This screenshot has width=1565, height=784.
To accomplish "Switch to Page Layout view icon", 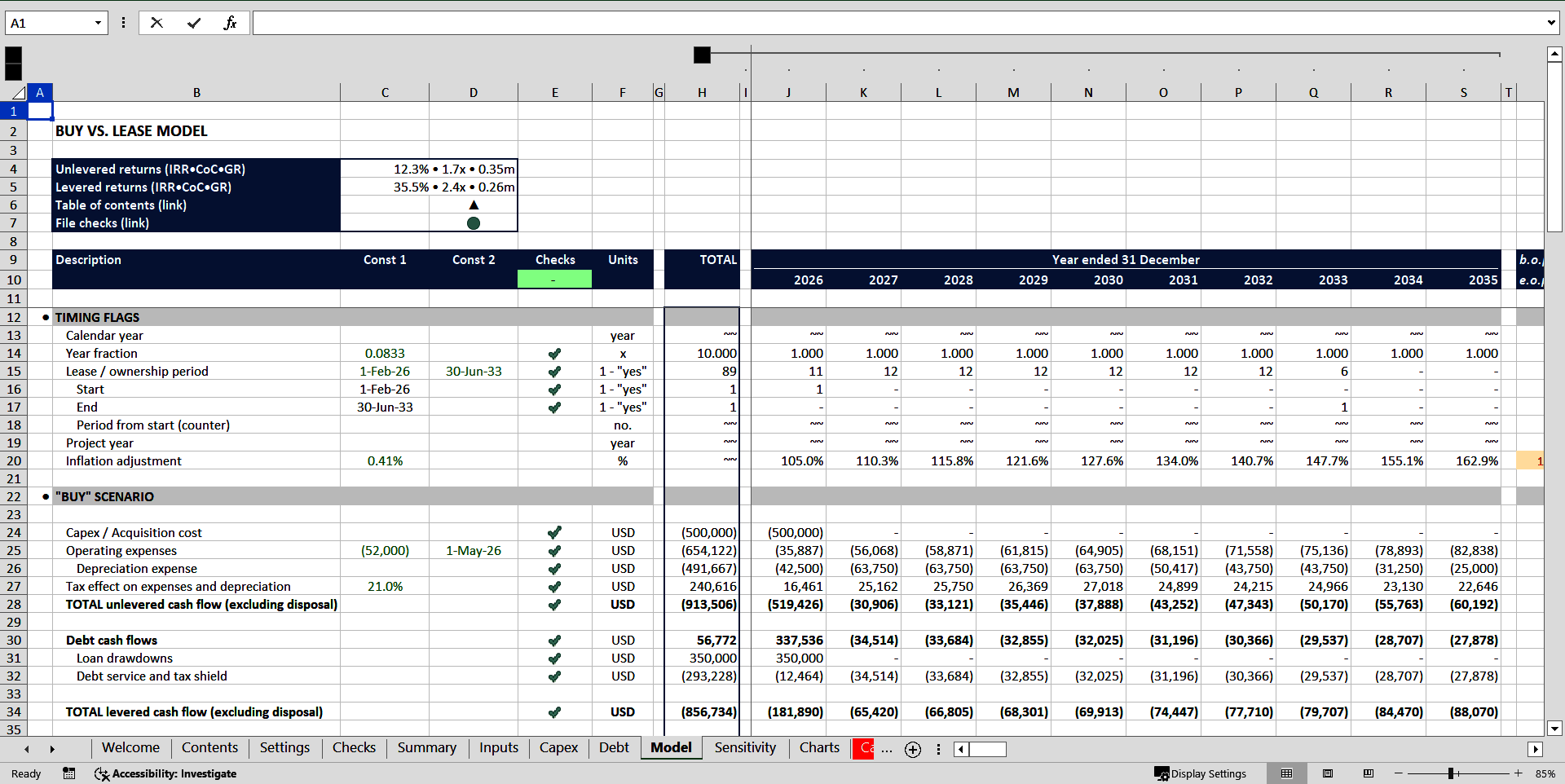I will coord(1328,773).
